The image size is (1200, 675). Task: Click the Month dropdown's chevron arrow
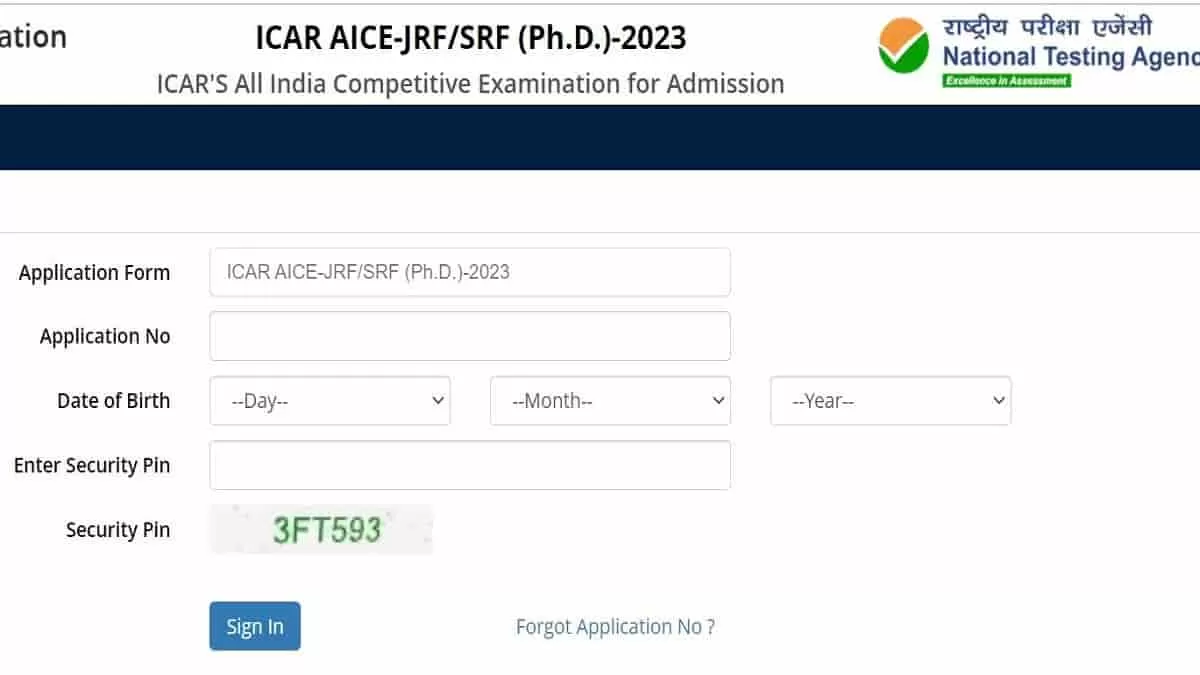[x=718, y=400]
